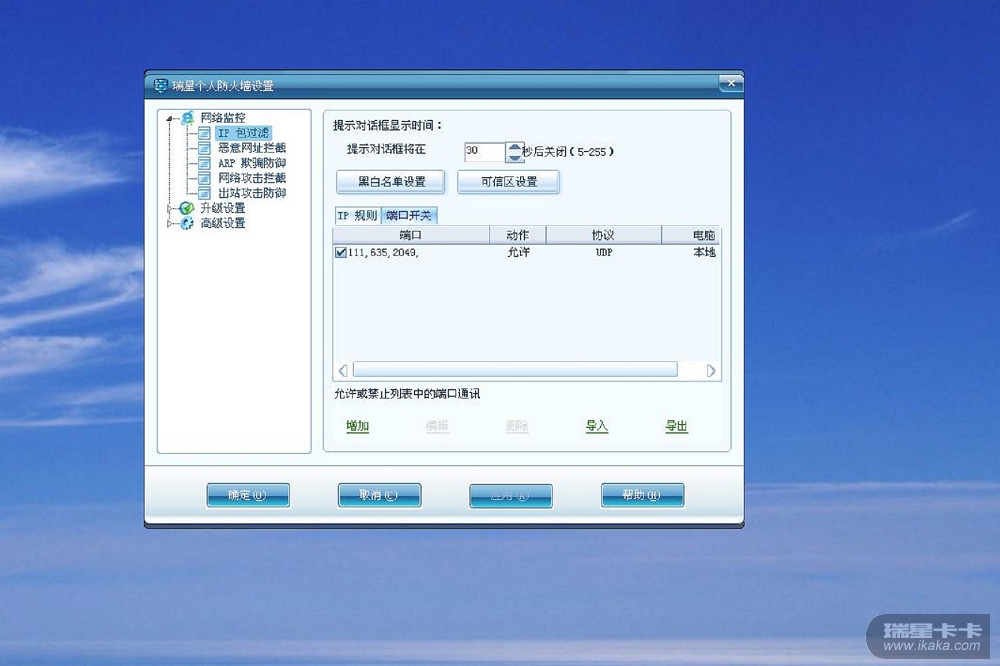1000x666 pixels.
Task: Select IP 包过滤 in the tree
Action: coord(243,133)
